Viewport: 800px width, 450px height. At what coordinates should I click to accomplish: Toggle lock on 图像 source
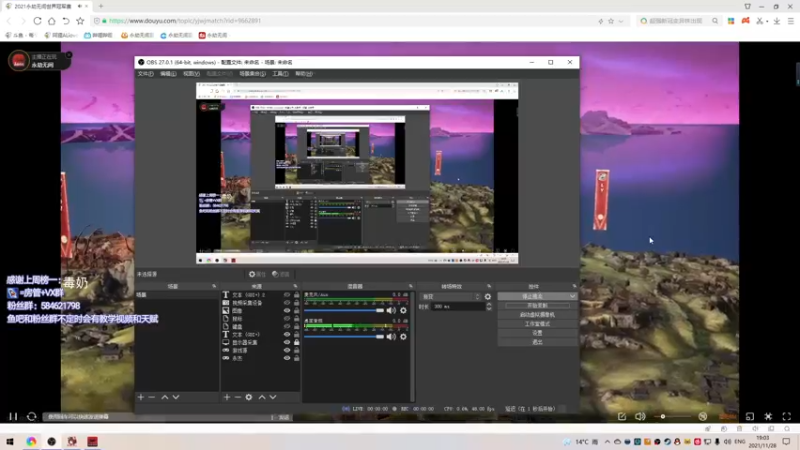(296, 310)
